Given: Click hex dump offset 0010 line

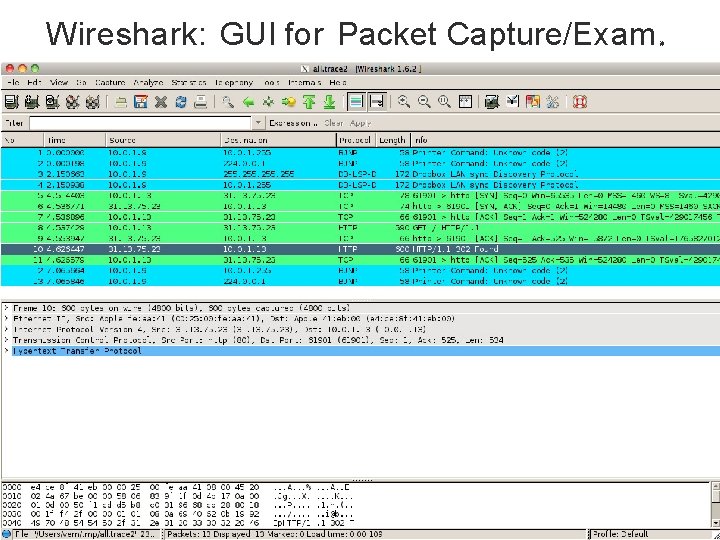Looking at the screenshot, I should [x=177, y=496].
